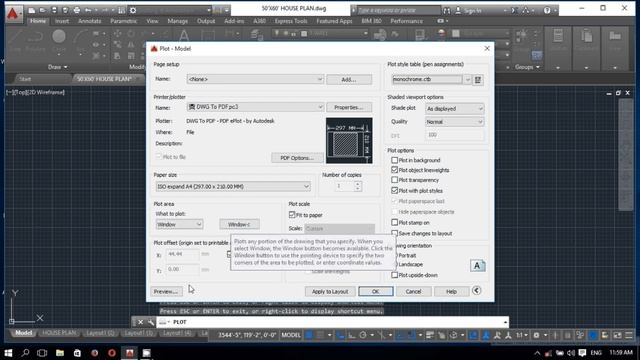
Task: Click the New drawing icon in Quick Access toolbar
Action: (x=32, y=10)
